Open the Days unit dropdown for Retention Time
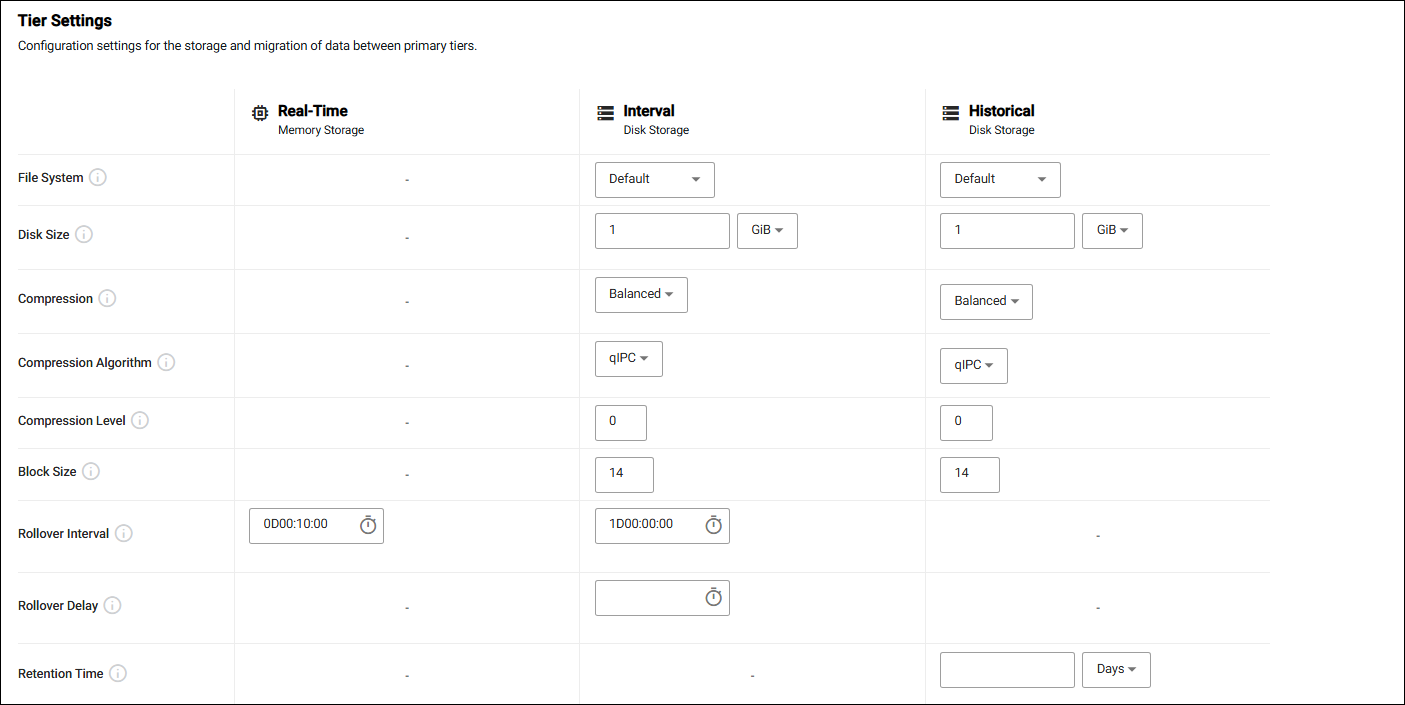Screen dimensions: 1405x705 tap(1116, 669)
